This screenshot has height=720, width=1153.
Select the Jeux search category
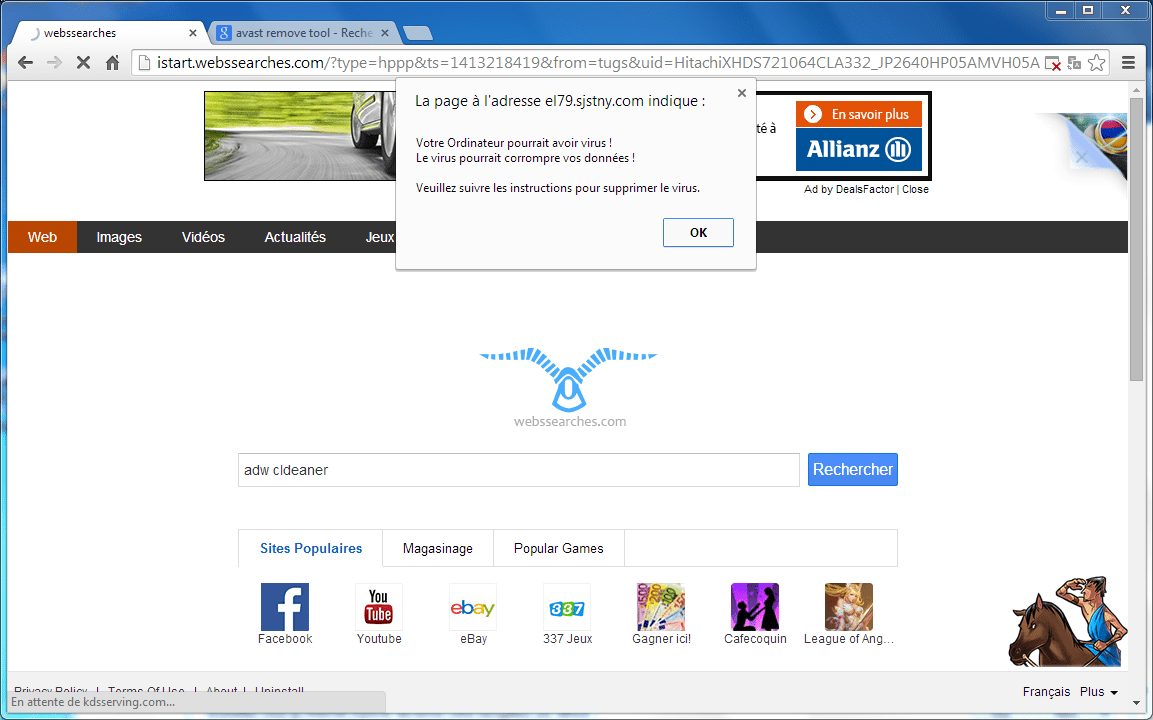[379, 237]
